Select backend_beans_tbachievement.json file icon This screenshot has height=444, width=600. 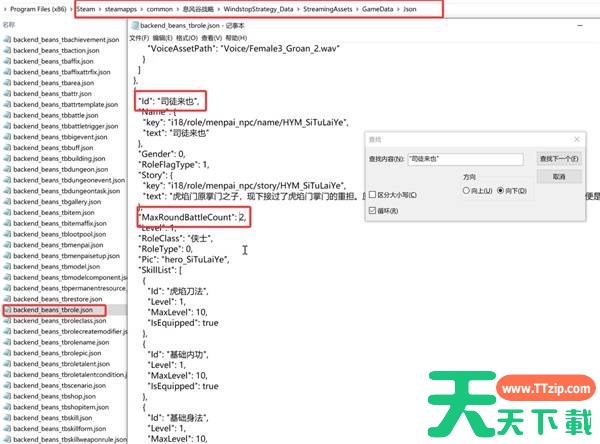point(6,37)
